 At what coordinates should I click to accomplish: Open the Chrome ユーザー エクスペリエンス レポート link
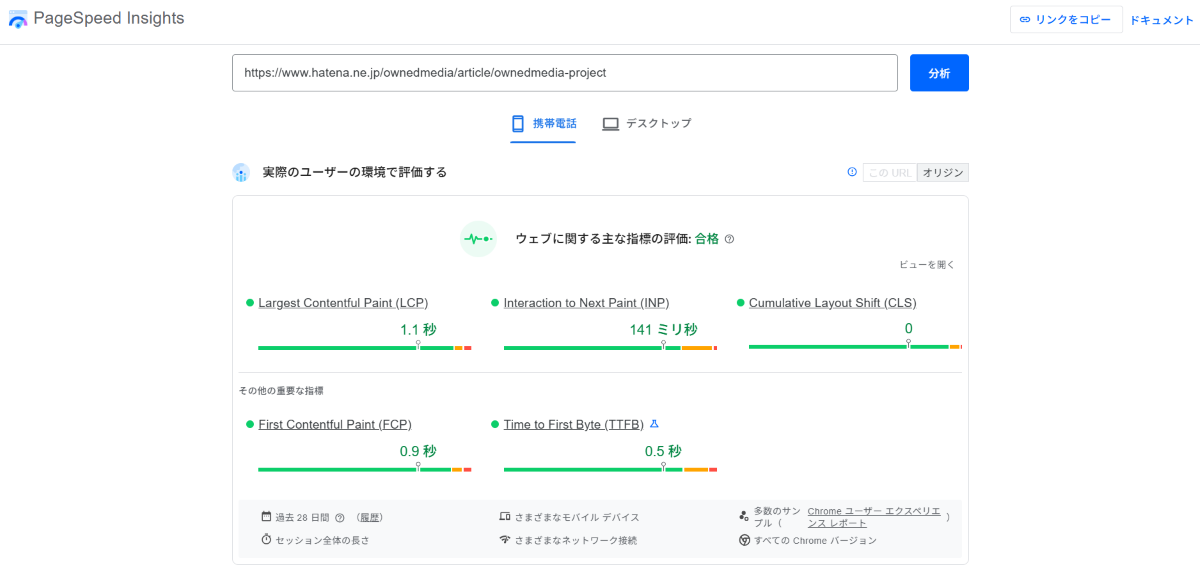point(874,517)
